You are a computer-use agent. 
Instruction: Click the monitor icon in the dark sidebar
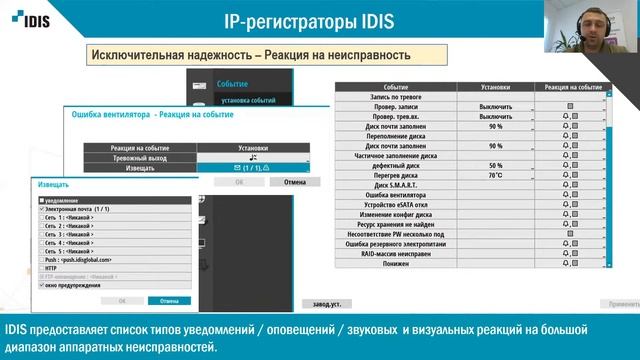point(202,243)
